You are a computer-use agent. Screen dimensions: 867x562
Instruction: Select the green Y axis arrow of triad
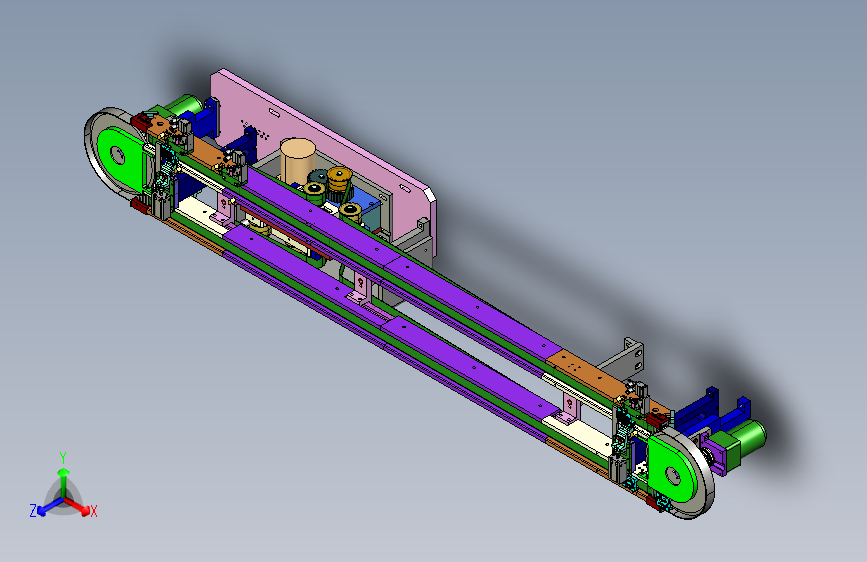(64, 483)
